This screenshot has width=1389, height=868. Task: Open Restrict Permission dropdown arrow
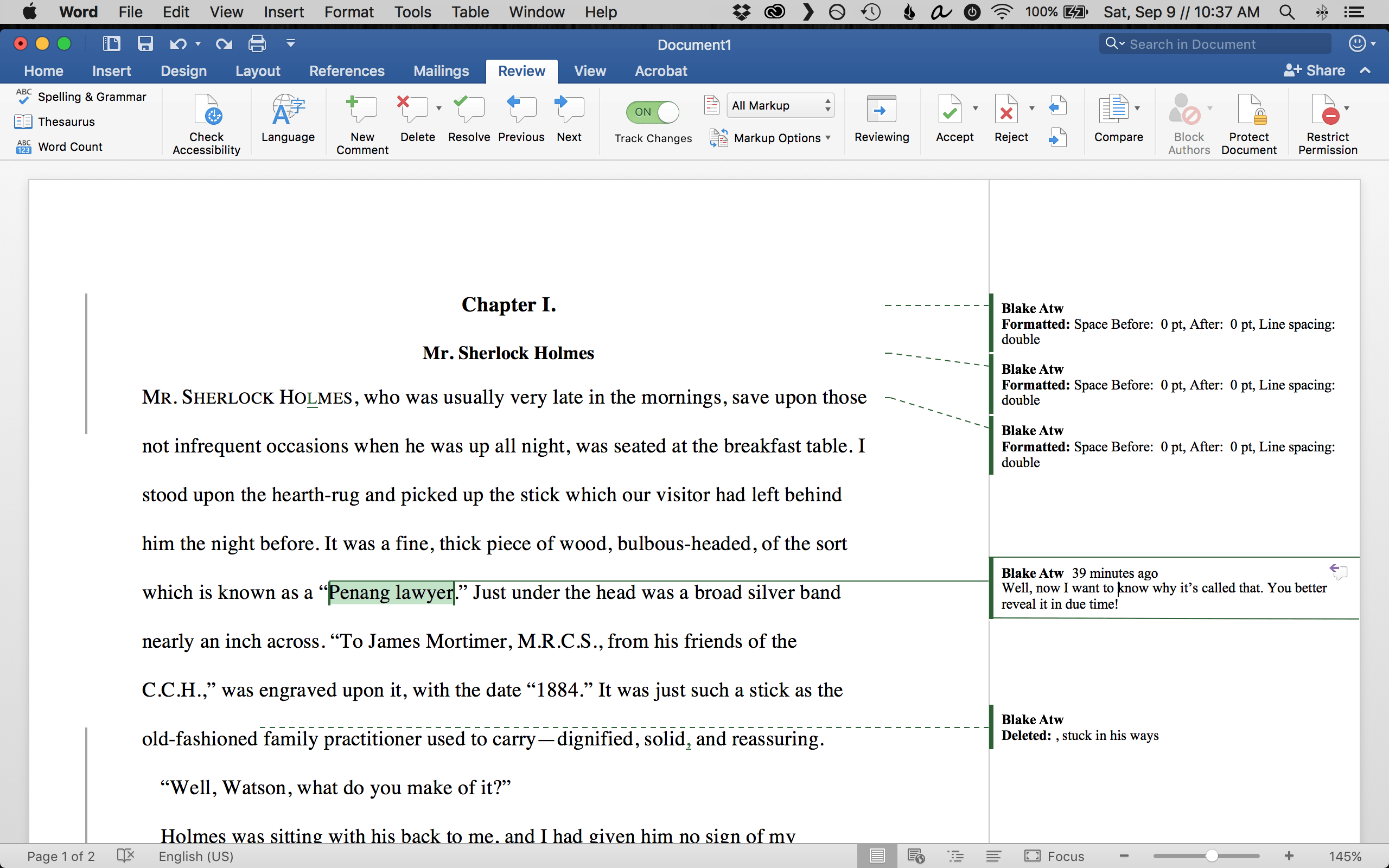pos(1347,108)
